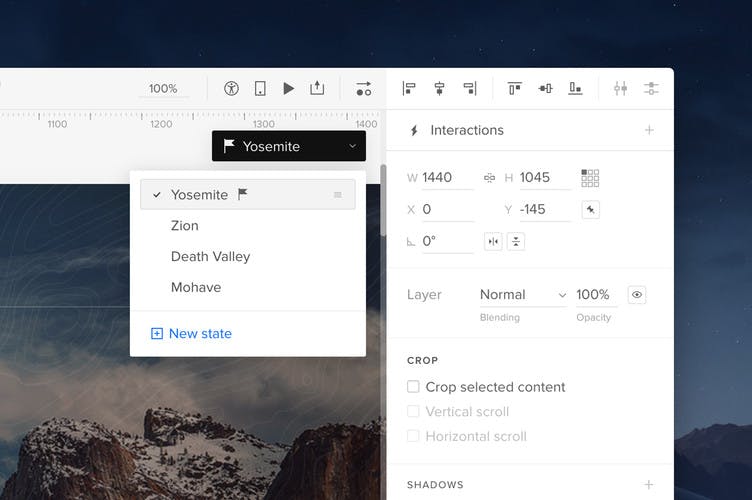Distribute selection vertically
Viewport: 752px width, 500px height.
(651, 88)
